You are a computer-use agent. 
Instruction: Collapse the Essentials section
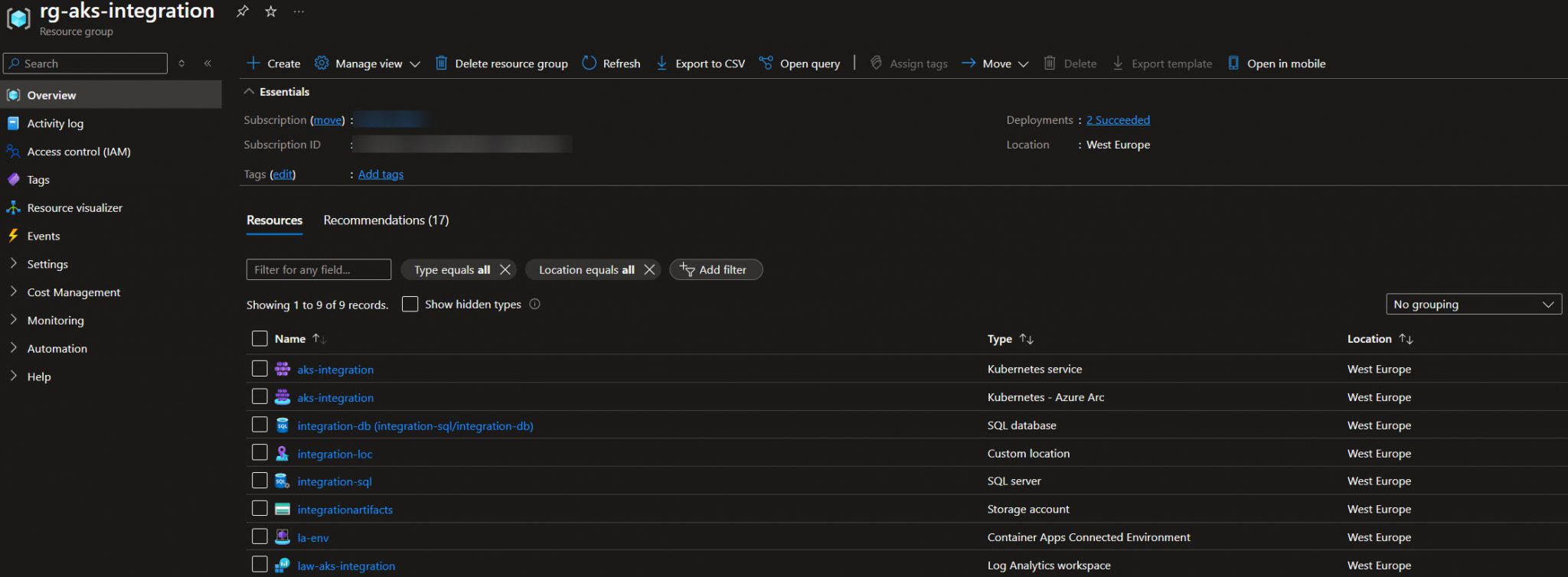coord(249,92)
